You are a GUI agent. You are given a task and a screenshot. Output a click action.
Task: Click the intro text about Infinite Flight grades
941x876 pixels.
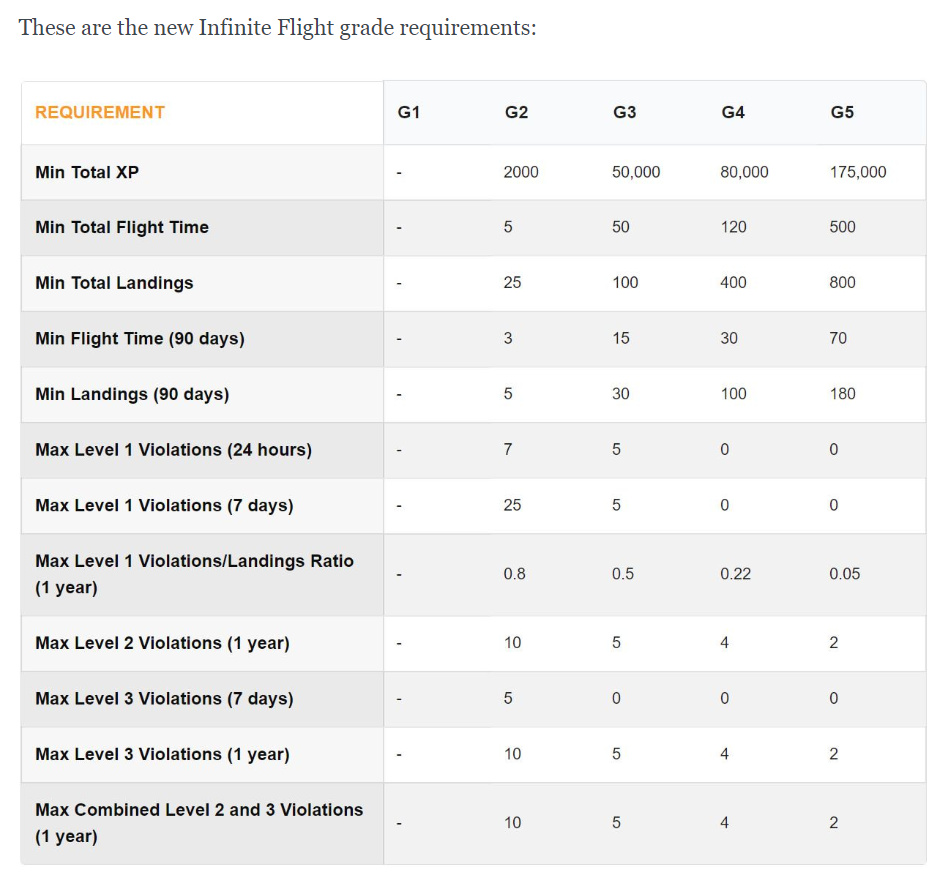point(277,28)
